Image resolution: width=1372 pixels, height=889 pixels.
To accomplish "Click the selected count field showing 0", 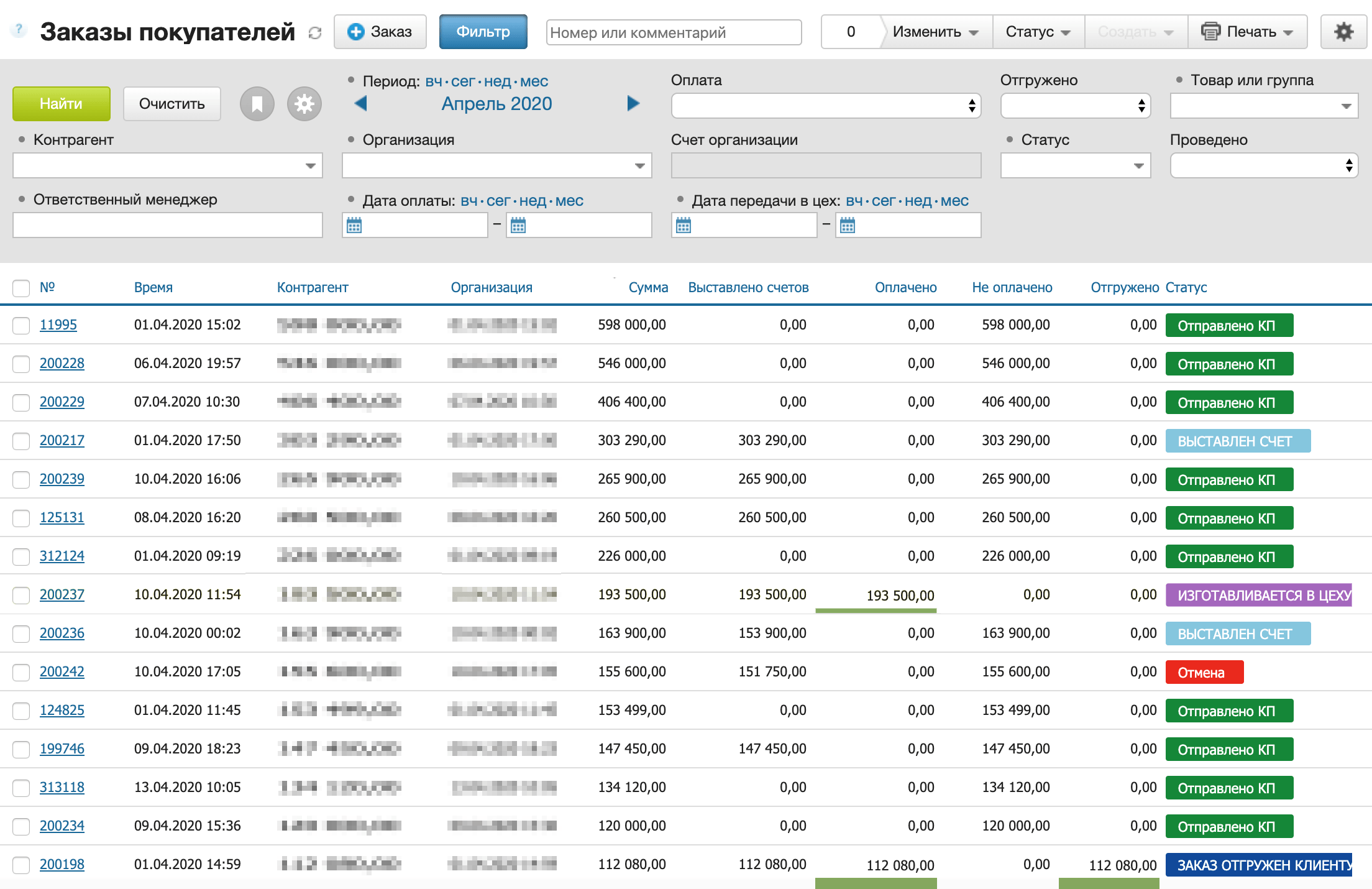I will pyautogui.click(x=851, y=32).
